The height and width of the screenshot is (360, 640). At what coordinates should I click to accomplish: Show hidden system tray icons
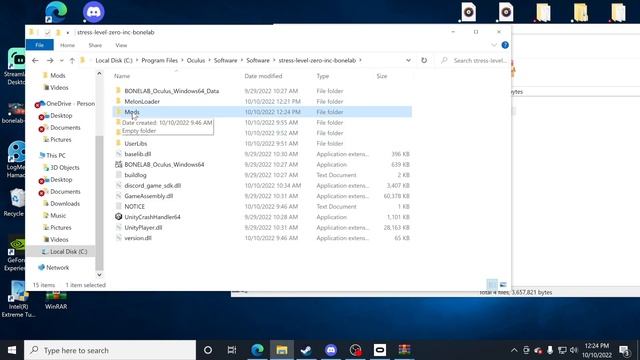tap(514, 350)
